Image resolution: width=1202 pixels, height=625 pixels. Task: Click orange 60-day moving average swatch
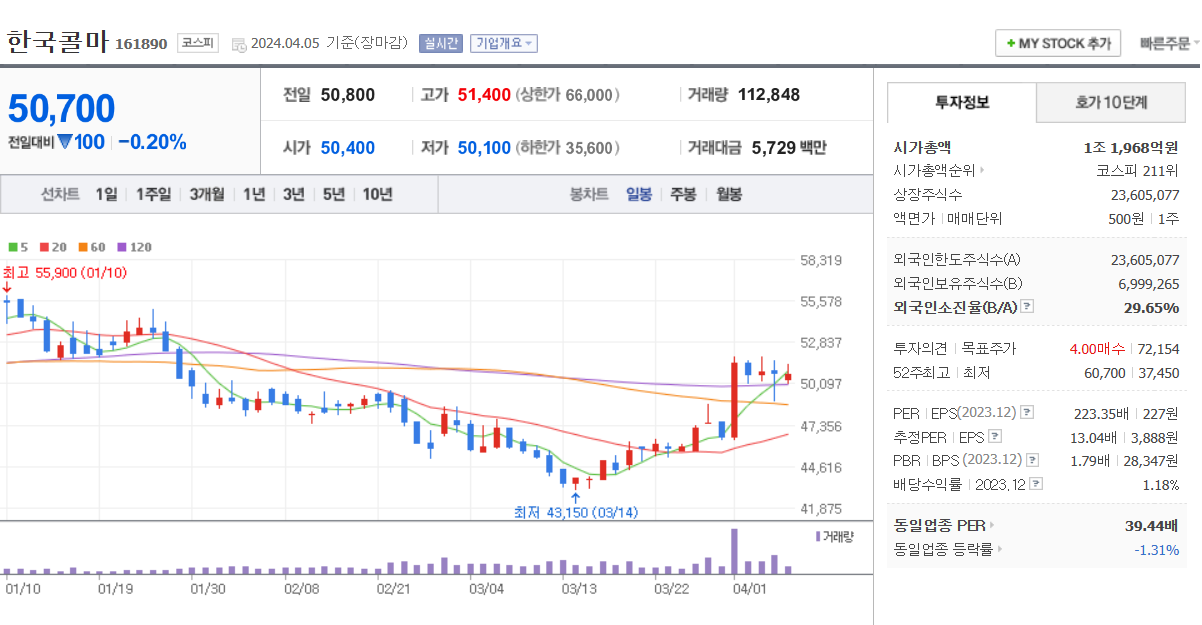click(82, 247)
